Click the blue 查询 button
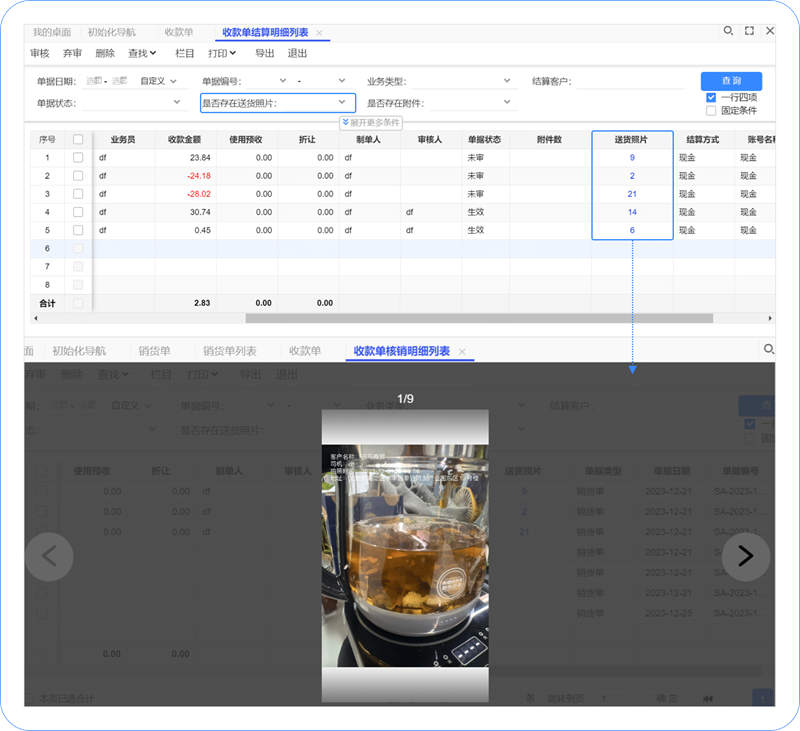 click(x=731, y=81)
